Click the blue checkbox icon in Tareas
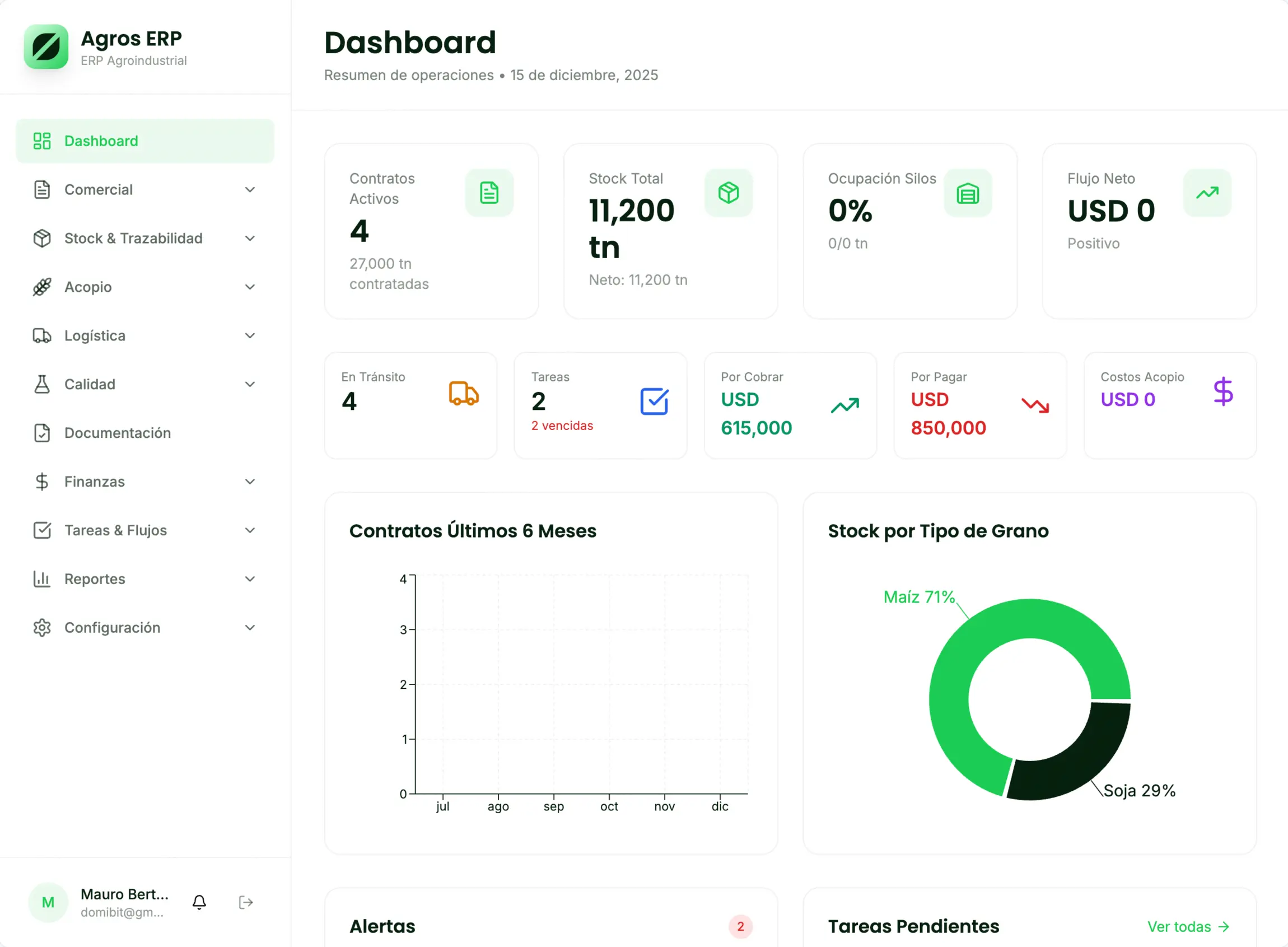Screen dimensions: 1288x947 [654, 402]
